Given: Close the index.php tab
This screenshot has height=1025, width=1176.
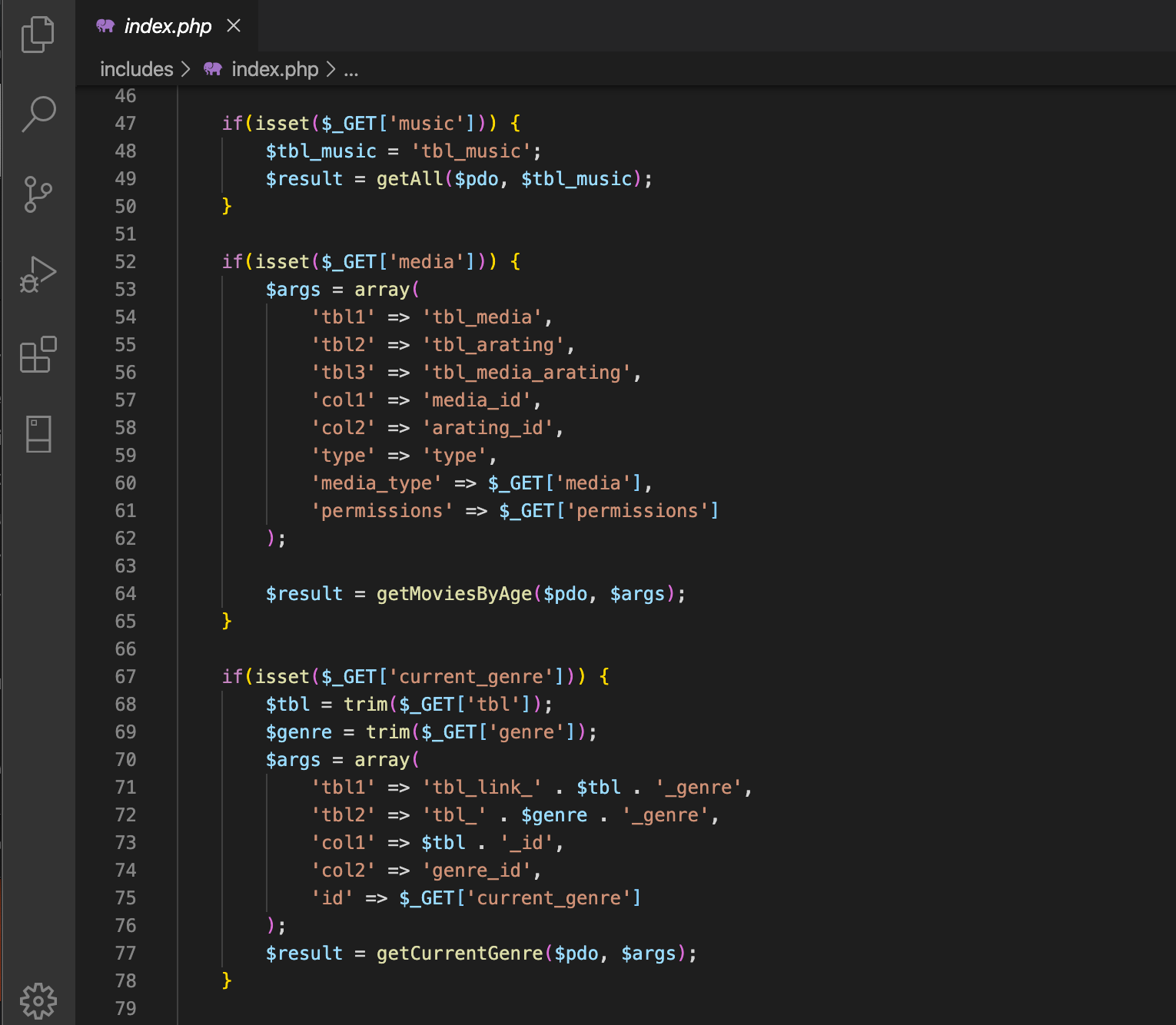Looking at the screenshot, I should pyautogui.click(x=233, y=25).
